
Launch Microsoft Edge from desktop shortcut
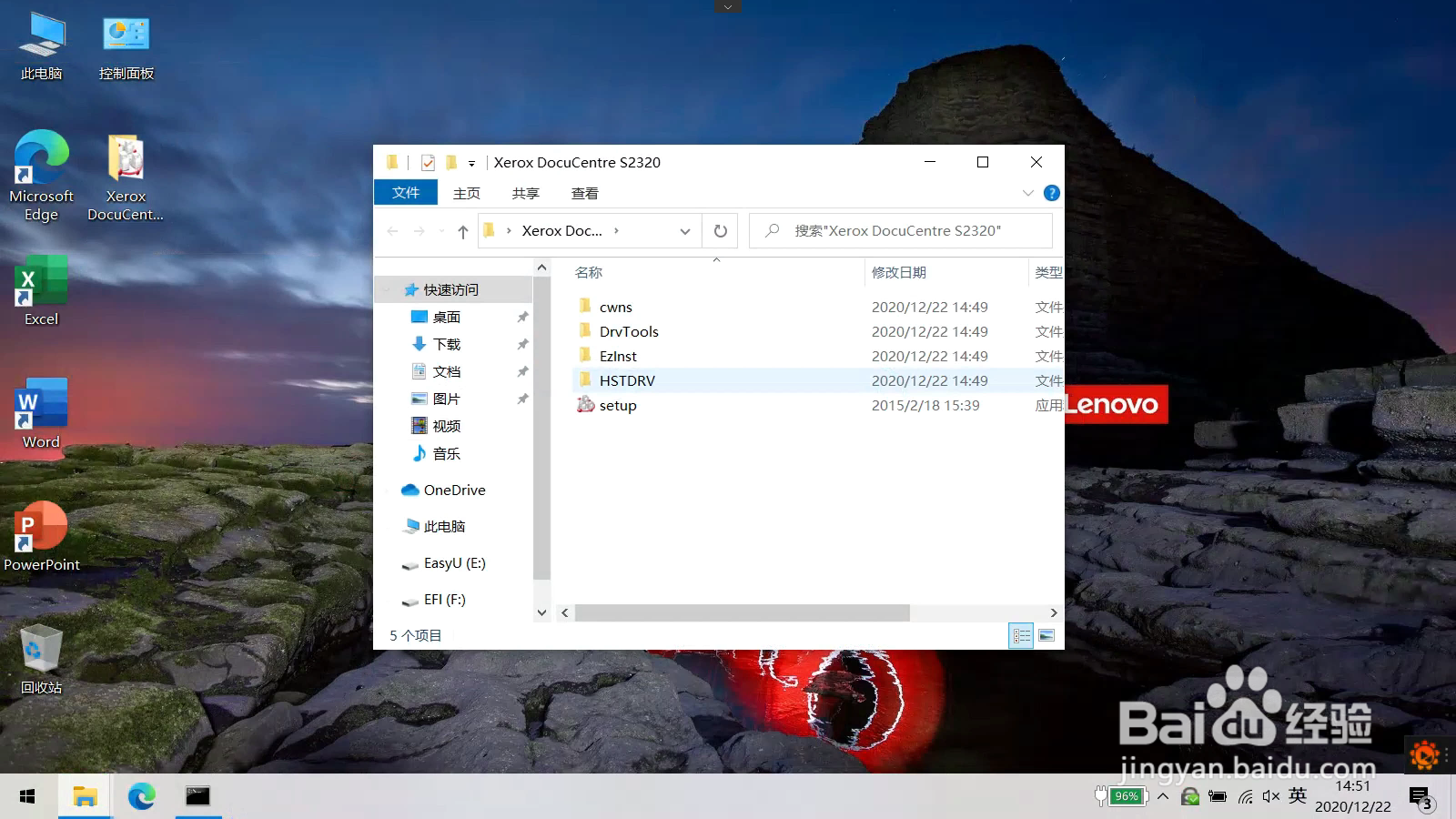[42, 176]
